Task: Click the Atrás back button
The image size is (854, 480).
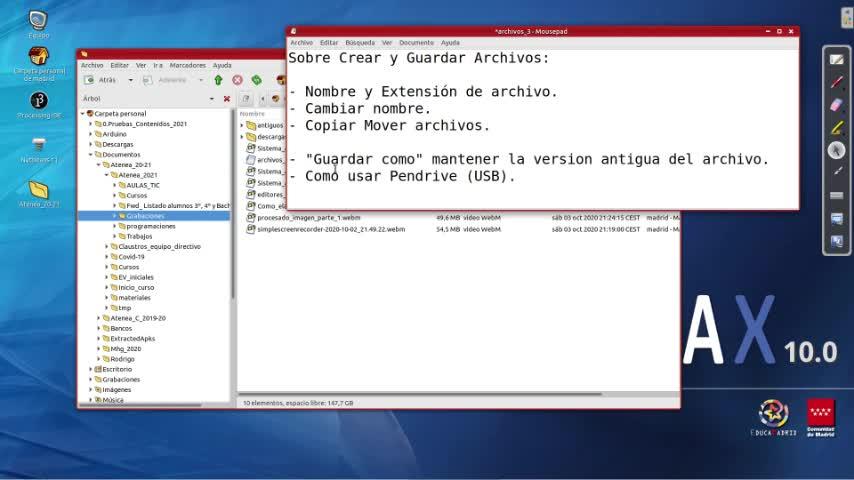Action: click(x=101, y=80)
